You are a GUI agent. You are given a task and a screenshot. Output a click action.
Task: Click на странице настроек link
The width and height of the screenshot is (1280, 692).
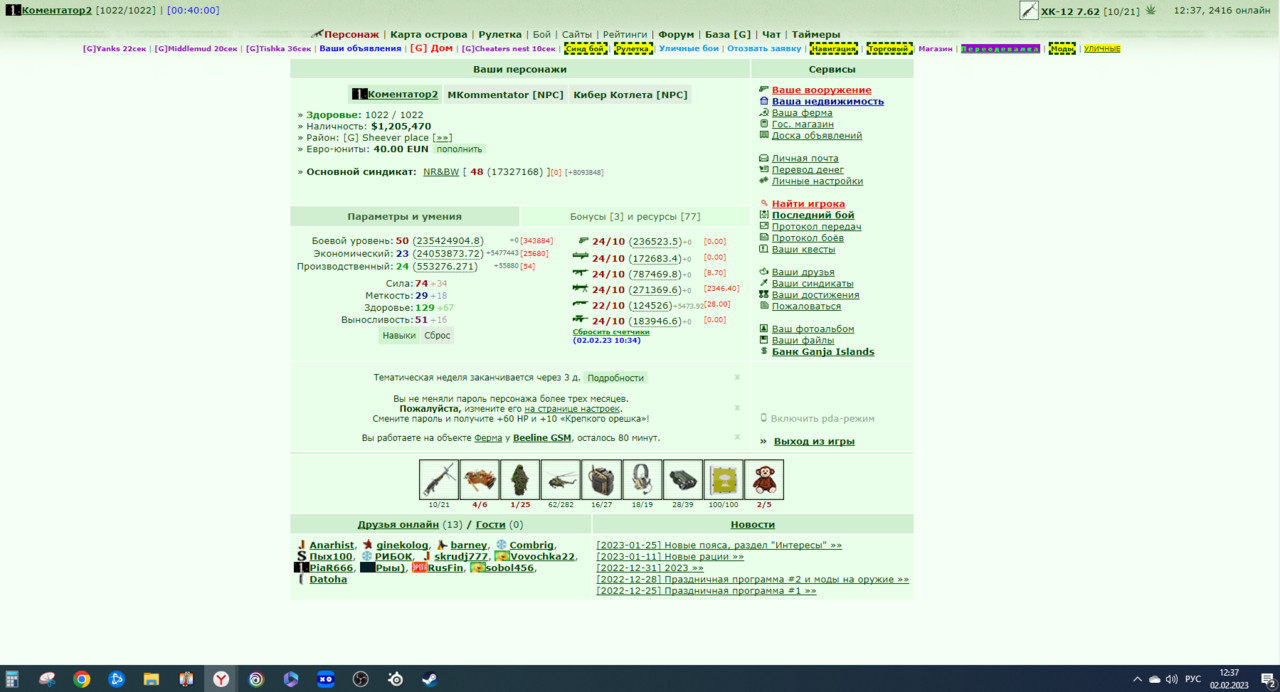pos(572,409)
